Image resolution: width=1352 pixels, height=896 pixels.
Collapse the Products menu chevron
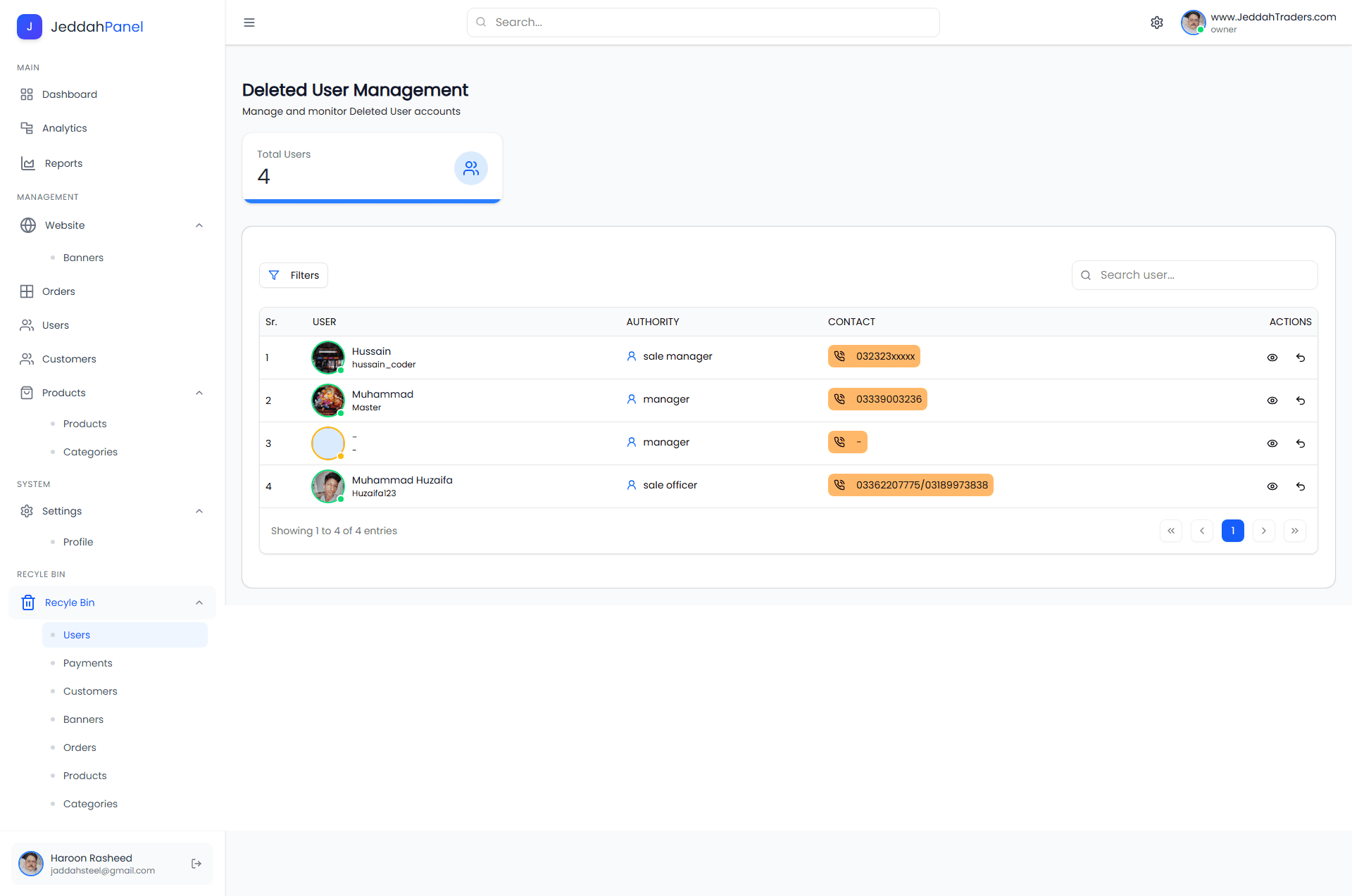pyautogui.click(x=199, y=393)
